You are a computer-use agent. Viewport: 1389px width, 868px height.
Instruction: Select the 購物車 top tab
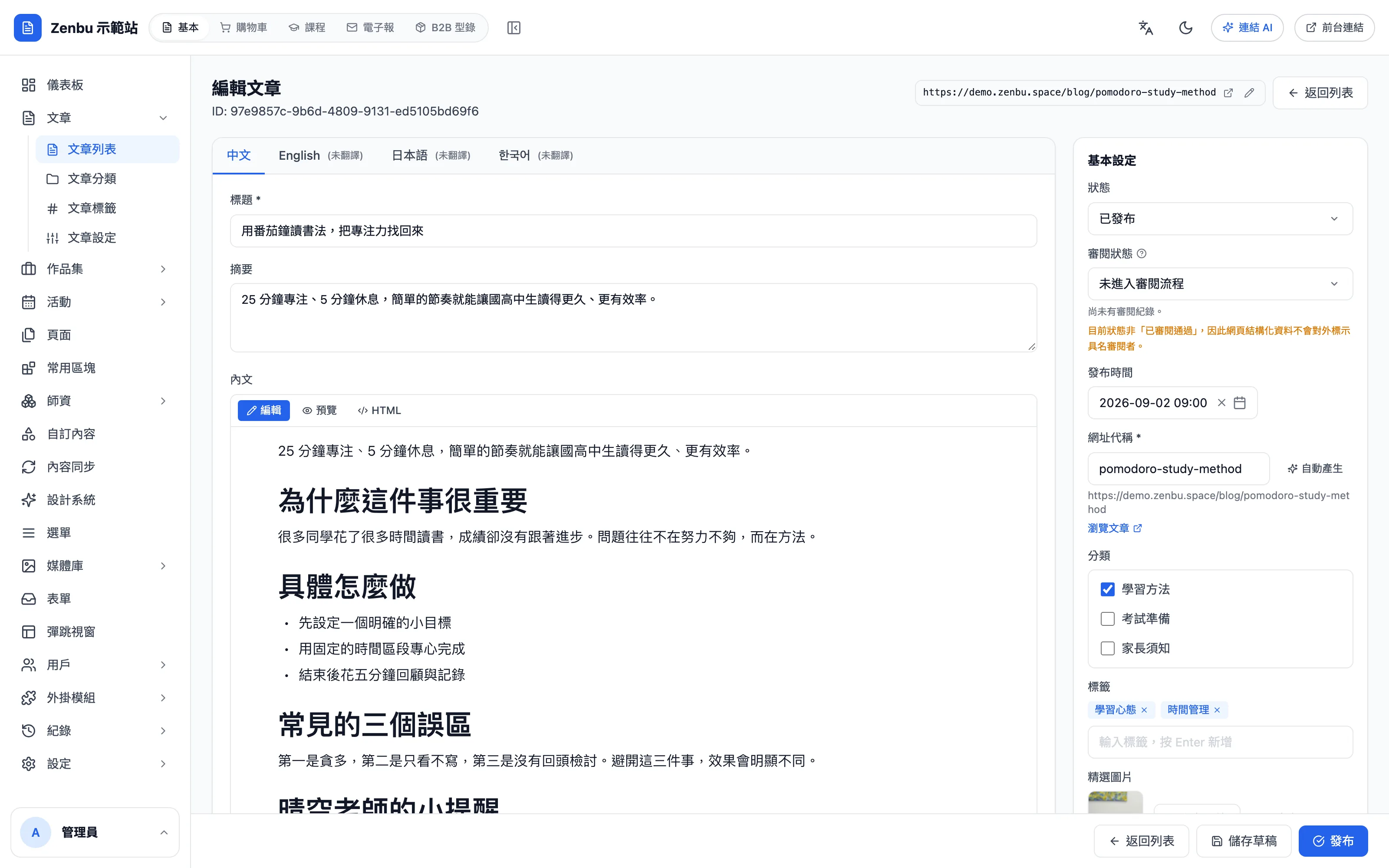click(x=244, y=27)
